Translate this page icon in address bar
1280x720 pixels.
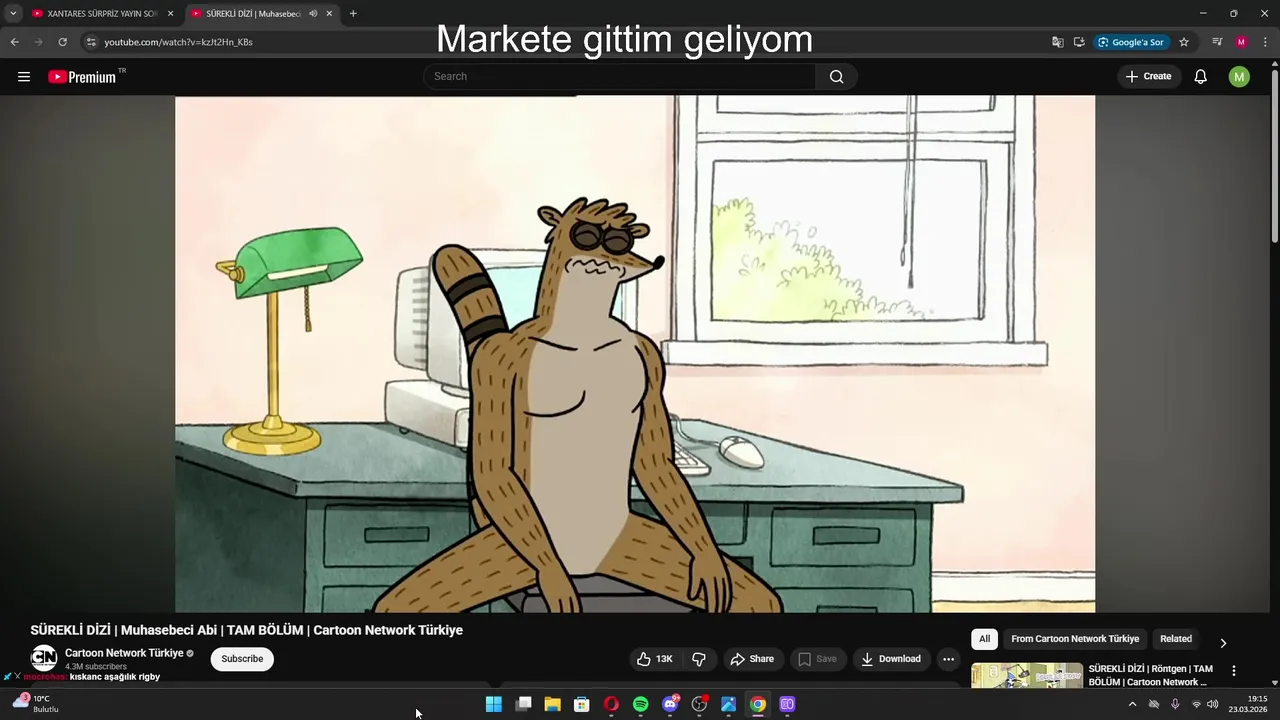pyautogui.click(x=1058, y=42)
